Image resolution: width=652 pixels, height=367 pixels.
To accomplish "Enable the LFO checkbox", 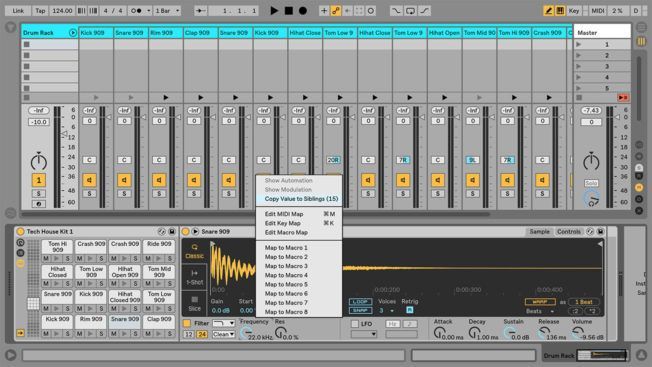I will tap(354, 323).
